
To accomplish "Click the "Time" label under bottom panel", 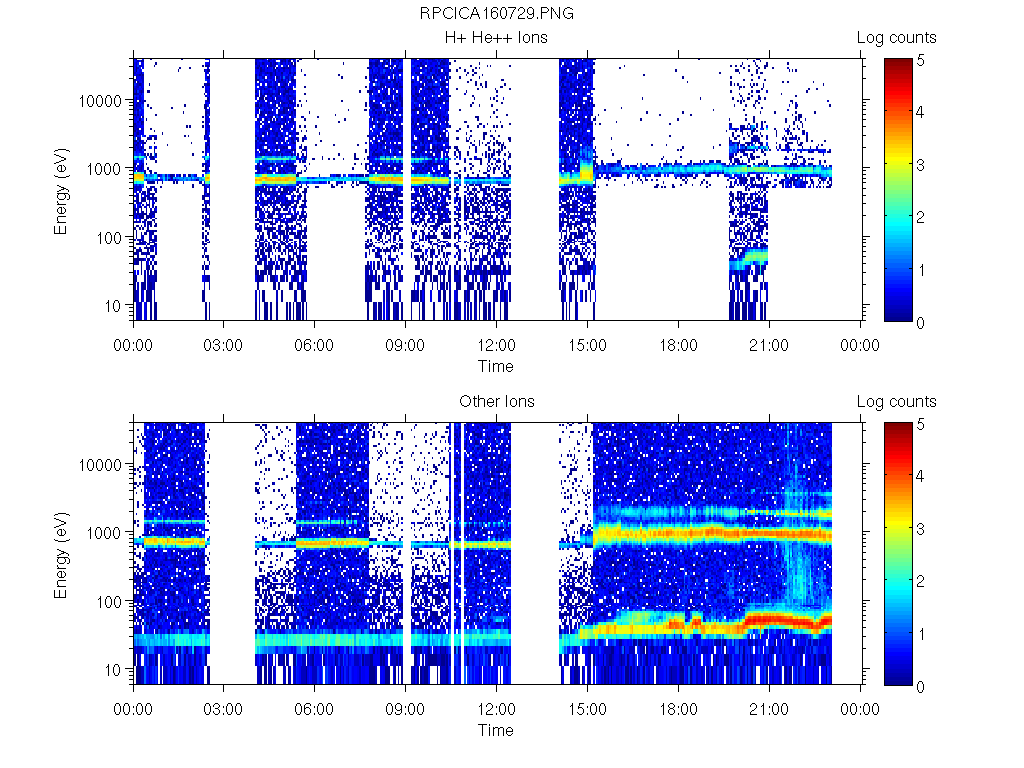I will (x=495, y=730).
